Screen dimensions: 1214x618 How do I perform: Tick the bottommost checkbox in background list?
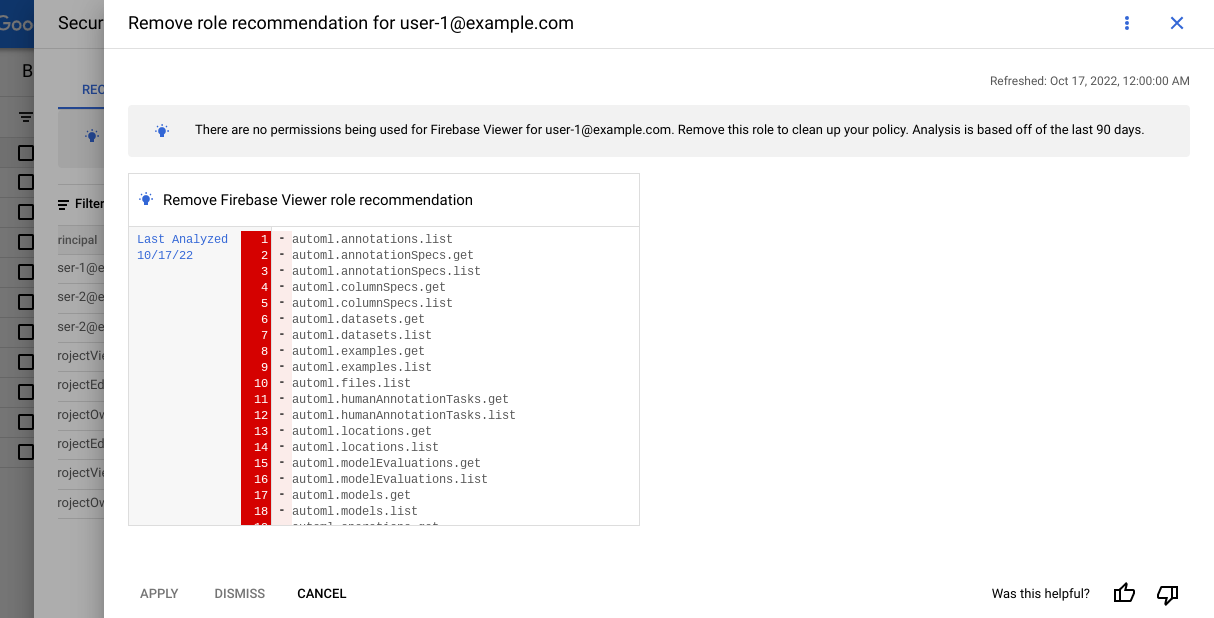point(26,452)
